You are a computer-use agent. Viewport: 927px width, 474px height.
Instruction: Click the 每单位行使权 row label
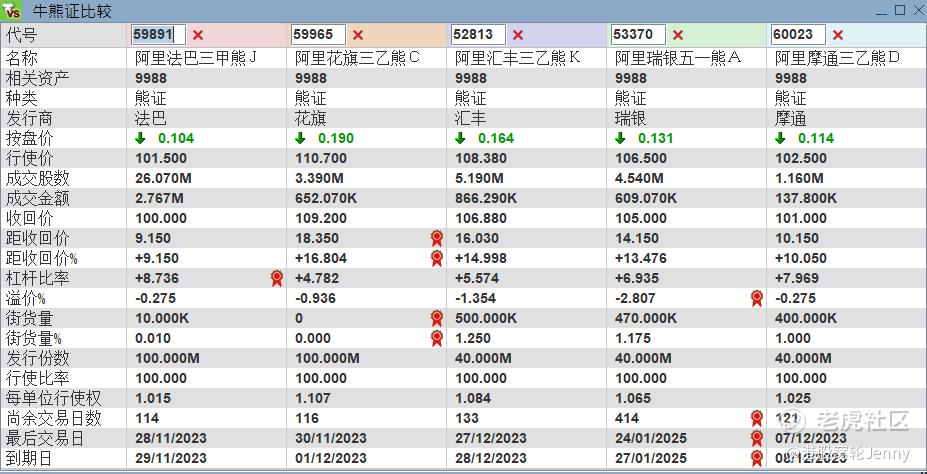[x=53, y=398]
